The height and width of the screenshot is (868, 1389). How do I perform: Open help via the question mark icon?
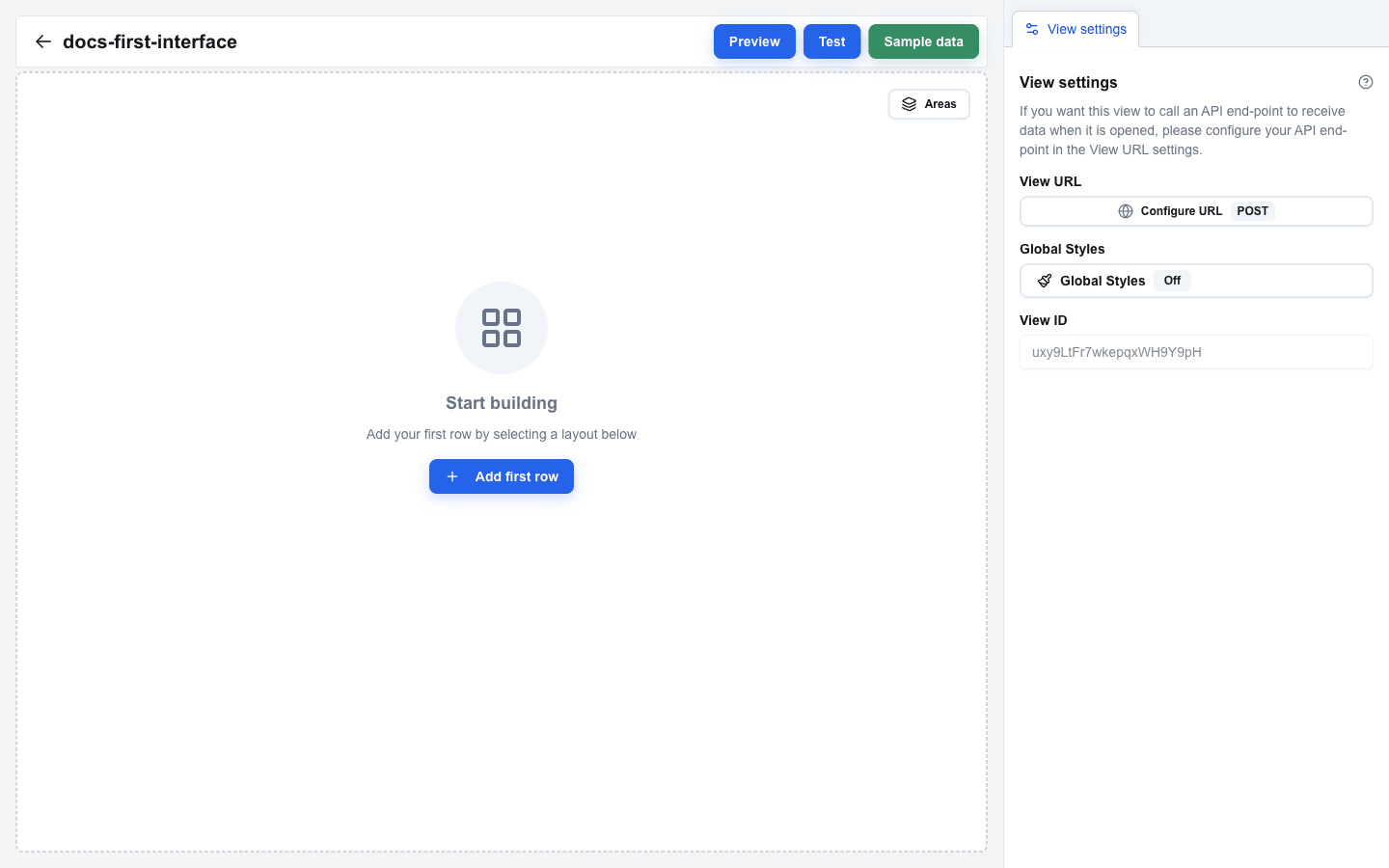click(x=1365, y=82)
